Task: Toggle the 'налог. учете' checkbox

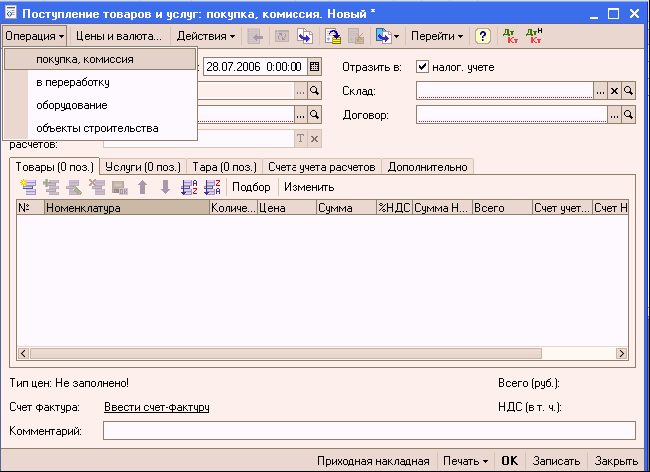Action: pos(422,67)
